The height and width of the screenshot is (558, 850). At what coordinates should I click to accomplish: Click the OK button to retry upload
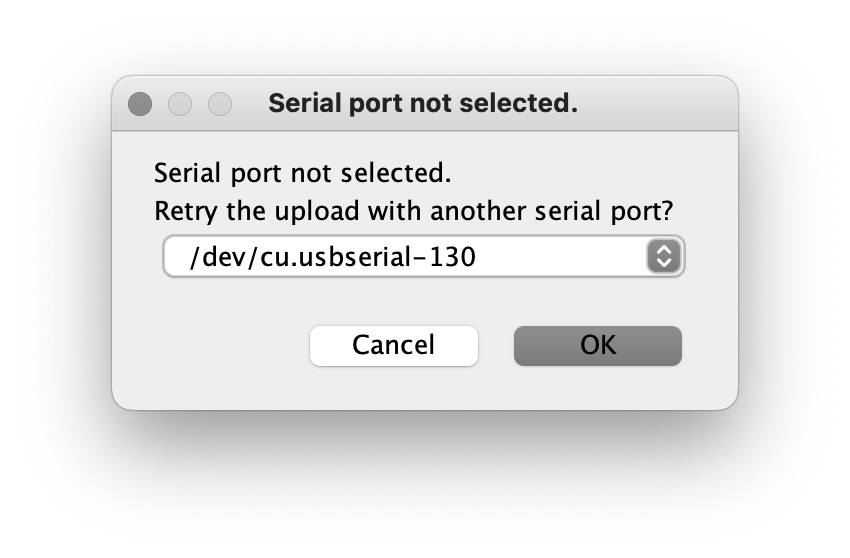point(597,345)
